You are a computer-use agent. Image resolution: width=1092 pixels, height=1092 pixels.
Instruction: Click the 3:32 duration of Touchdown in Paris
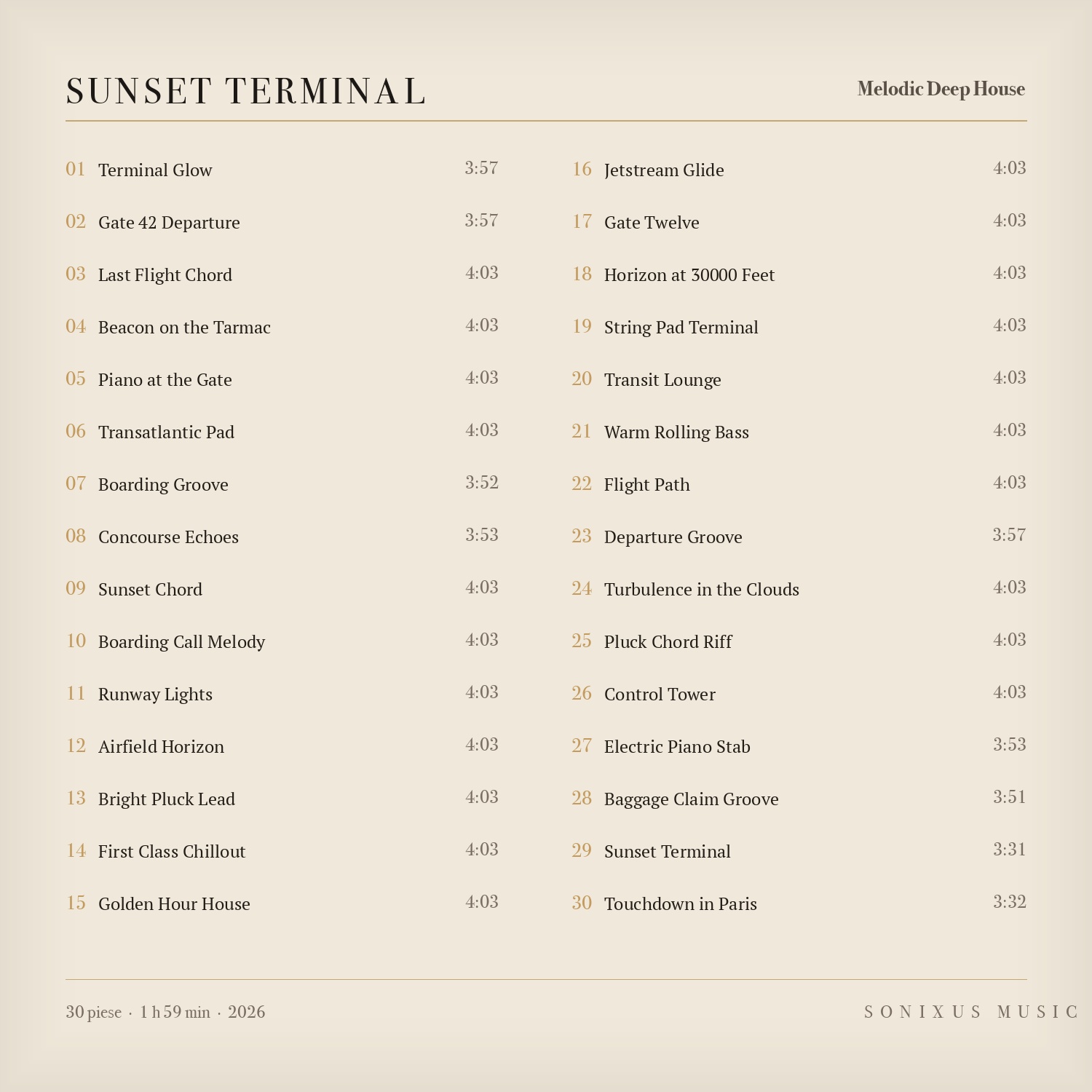1010,902
